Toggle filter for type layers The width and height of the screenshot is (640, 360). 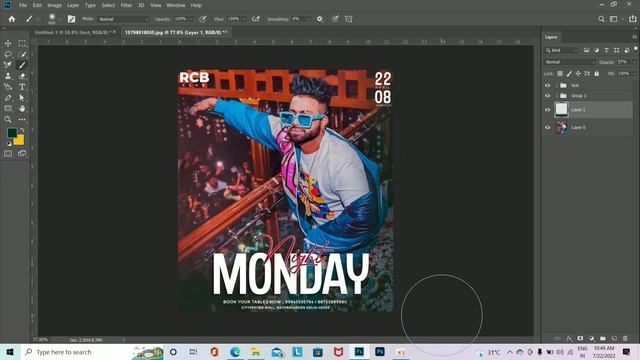click(x=607, y=50)
